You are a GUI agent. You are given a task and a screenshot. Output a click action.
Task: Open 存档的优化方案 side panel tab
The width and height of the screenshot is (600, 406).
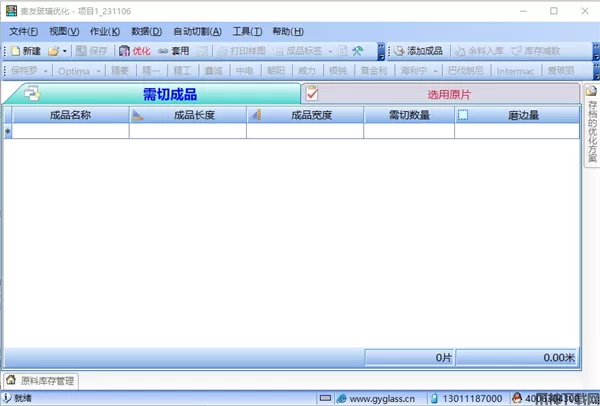click(592, 126)
